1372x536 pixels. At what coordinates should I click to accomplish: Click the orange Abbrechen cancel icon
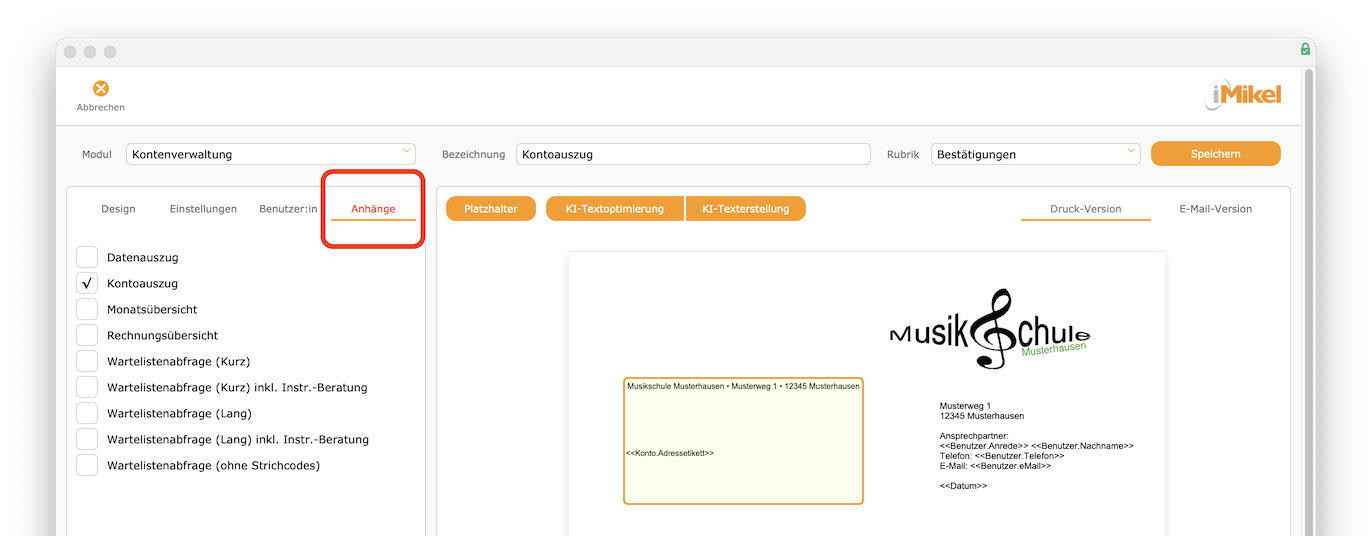pos(100,89)
